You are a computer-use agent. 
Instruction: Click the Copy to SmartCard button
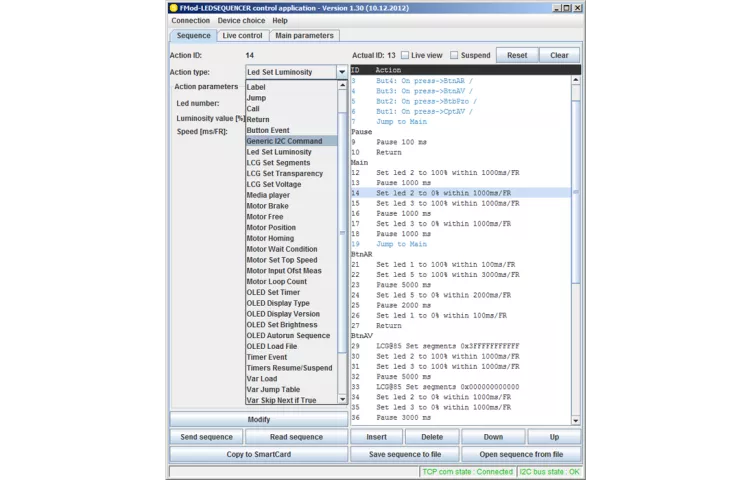click(x=258, y=454)
